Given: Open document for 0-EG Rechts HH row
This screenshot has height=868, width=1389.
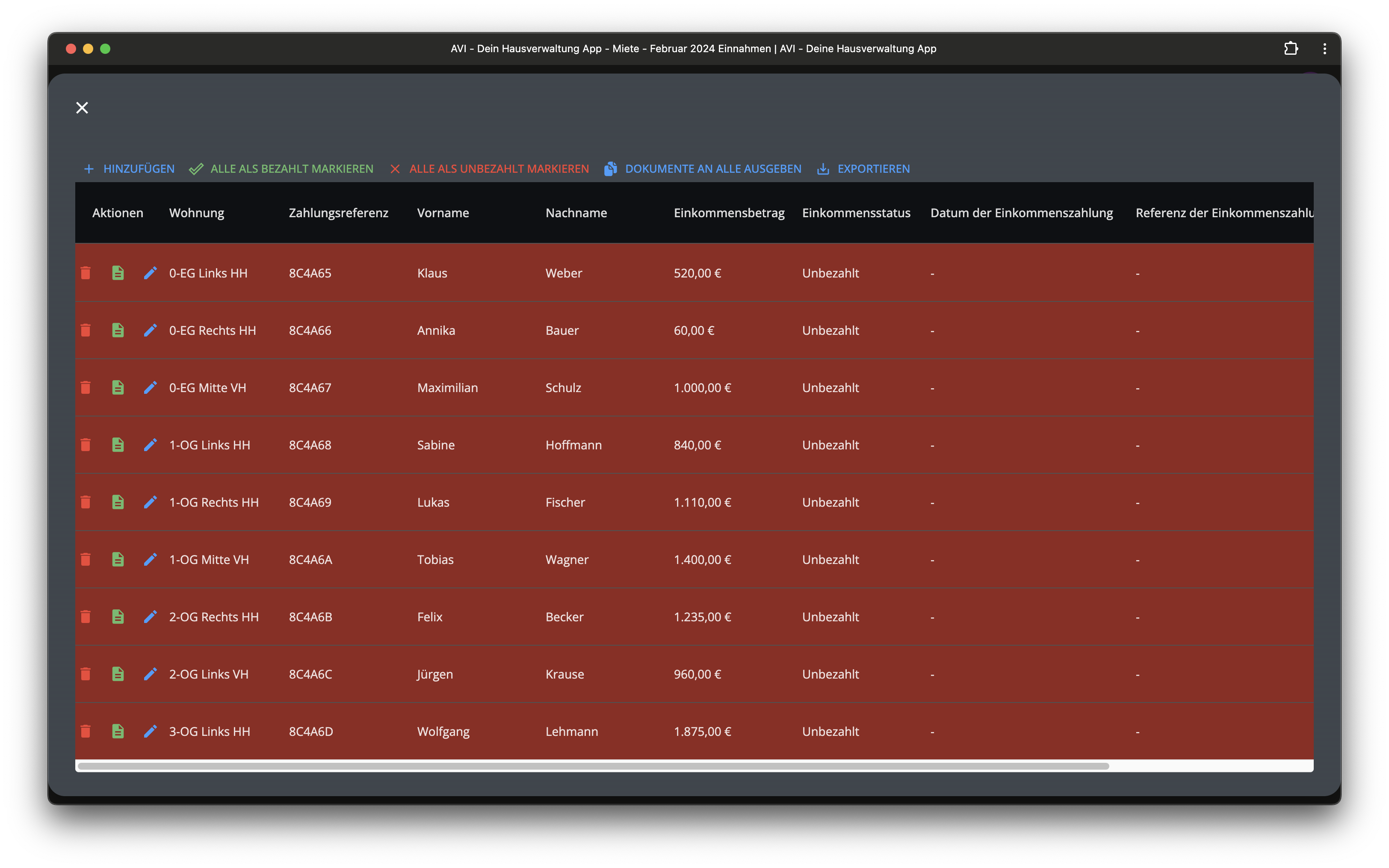Looking at the screenshot, I should (118, 330).
